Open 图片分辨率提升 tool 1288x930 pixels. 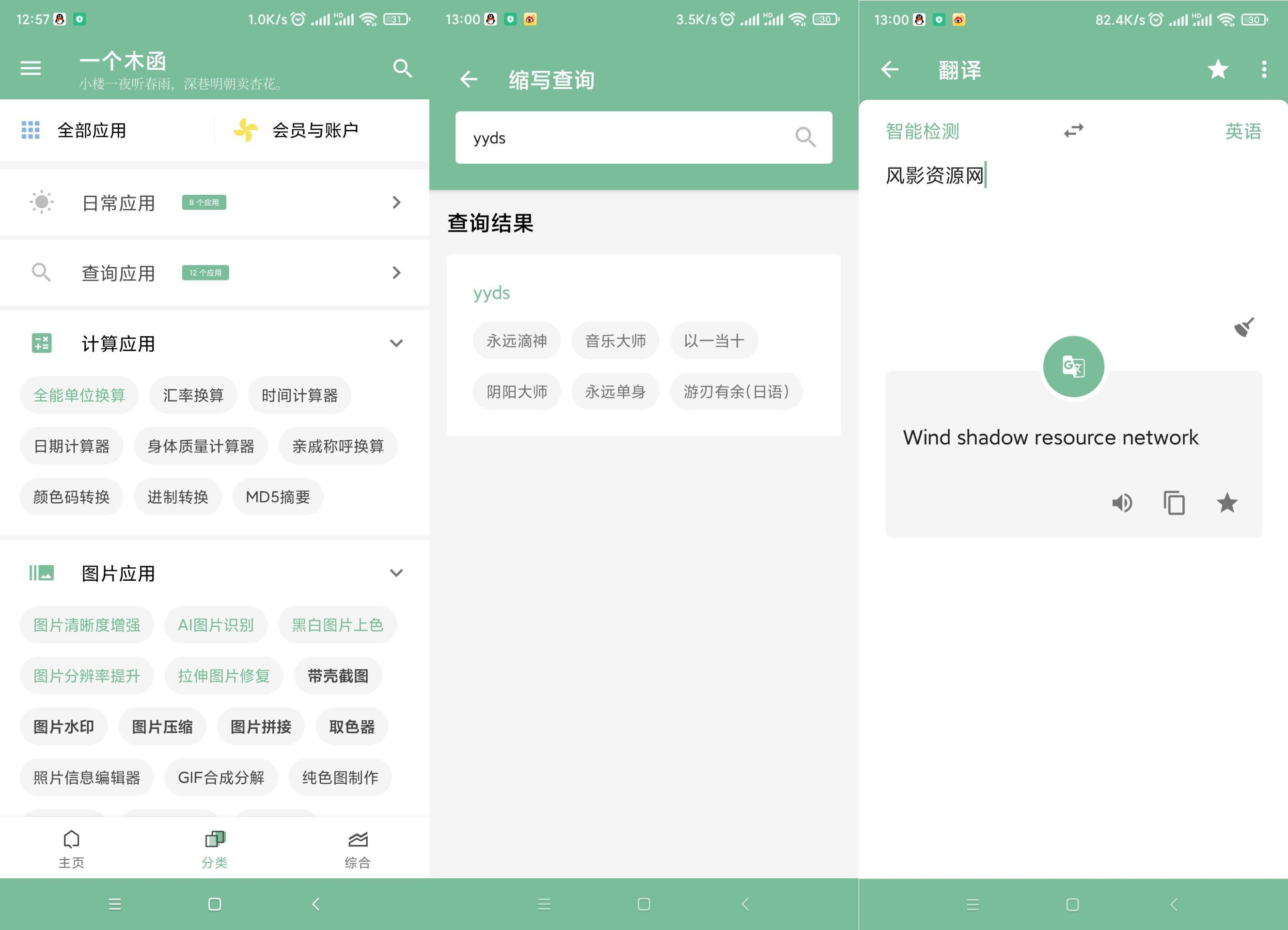click(x=87, y=676)
